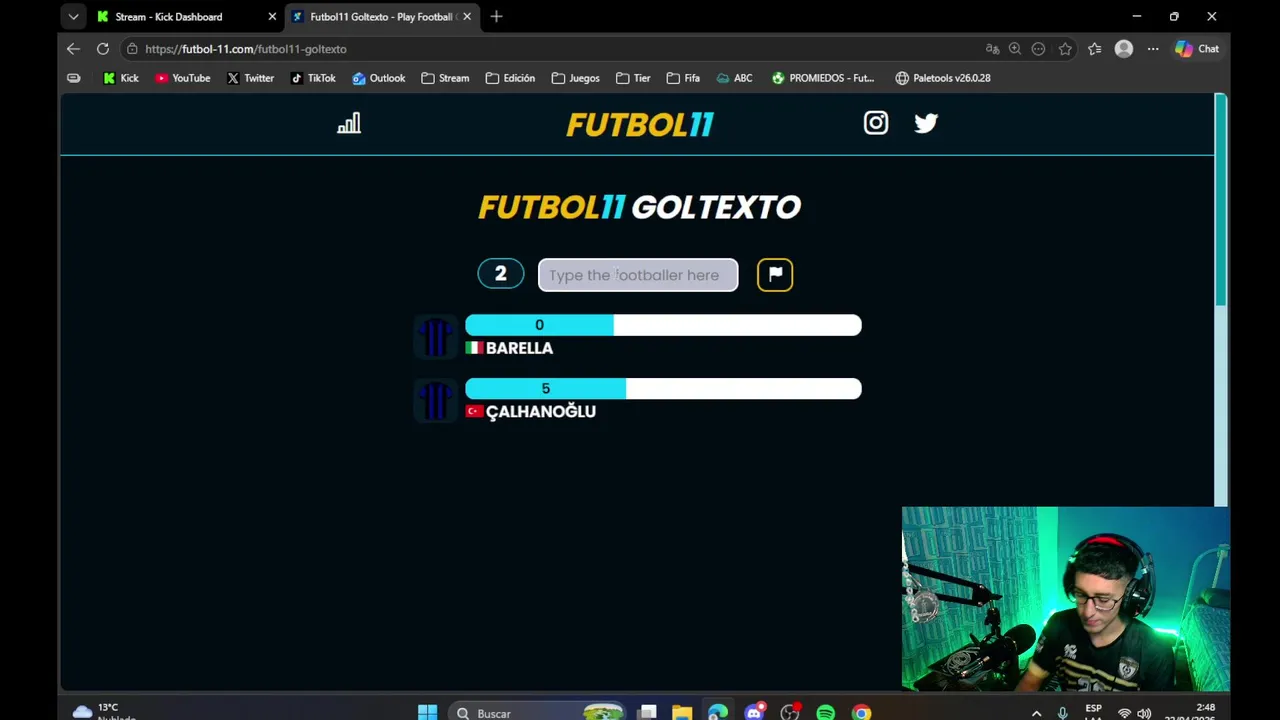1280x720 pixels.
Task: Expand the tab actions dropdown arrow
Action: [73, 17]
